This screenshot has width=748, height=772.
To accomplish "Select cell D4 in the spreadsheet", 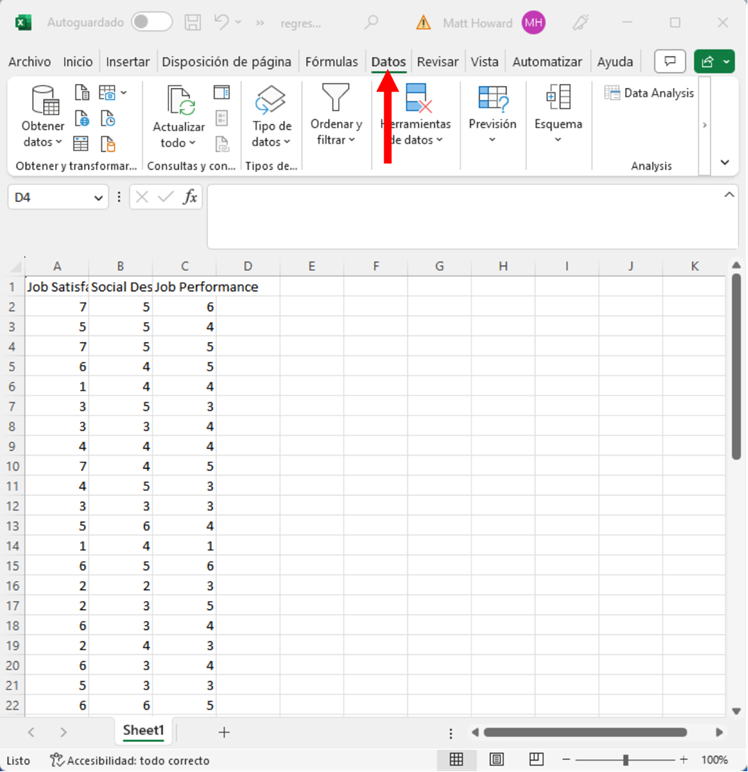I will [248, 347].
